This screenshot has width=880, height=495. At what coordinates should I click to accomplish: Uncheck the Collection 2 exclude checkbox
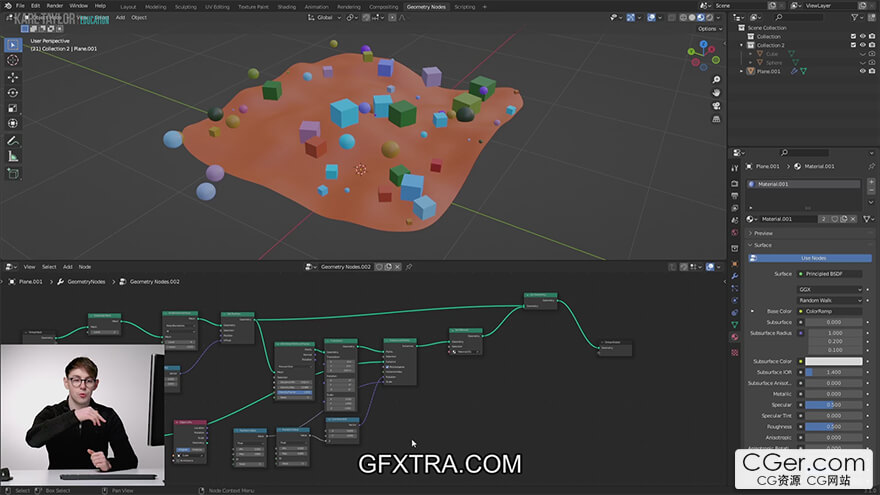(853, 45)
